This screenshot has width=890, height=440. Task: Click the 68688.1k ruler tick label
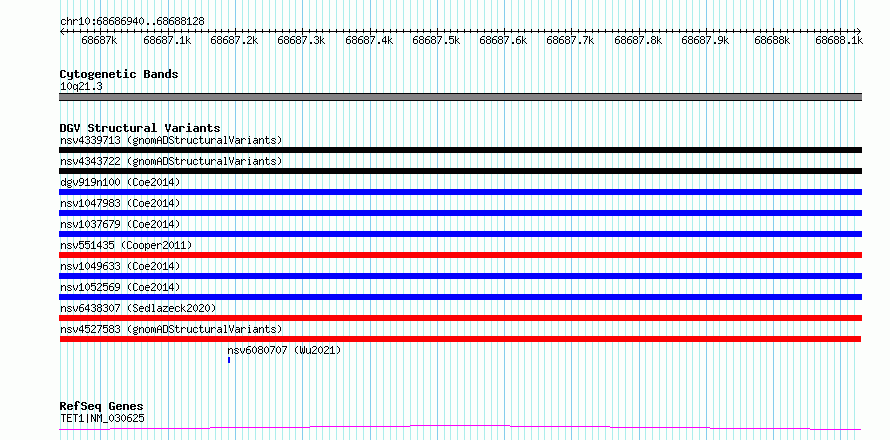coord(839,40)
